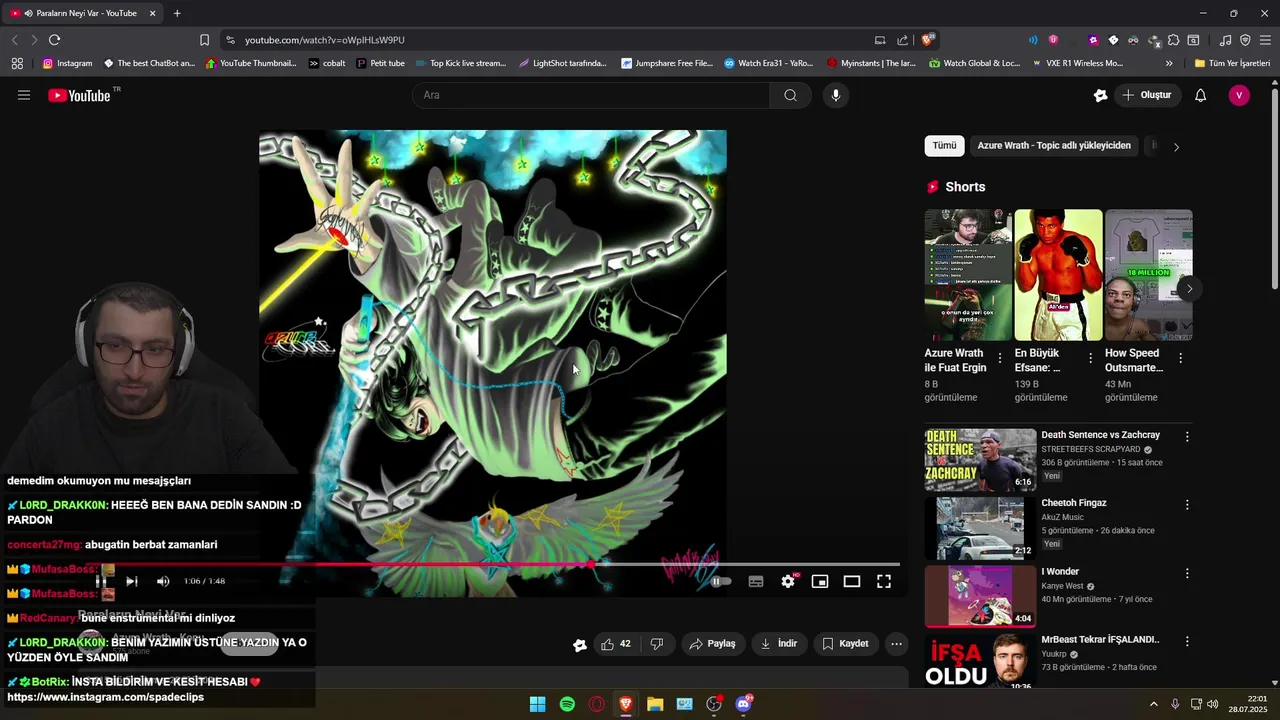1280x720 pixels.
Task: Open options for Azure Wrath ile Fuat Ergin short
Action: 1000,358
